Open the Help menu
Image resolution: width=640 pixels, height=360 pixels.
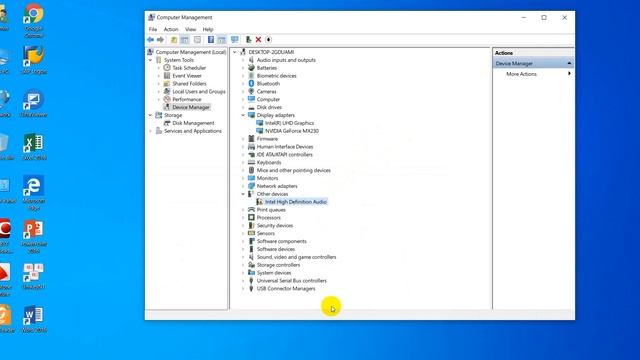pos(208,29)
